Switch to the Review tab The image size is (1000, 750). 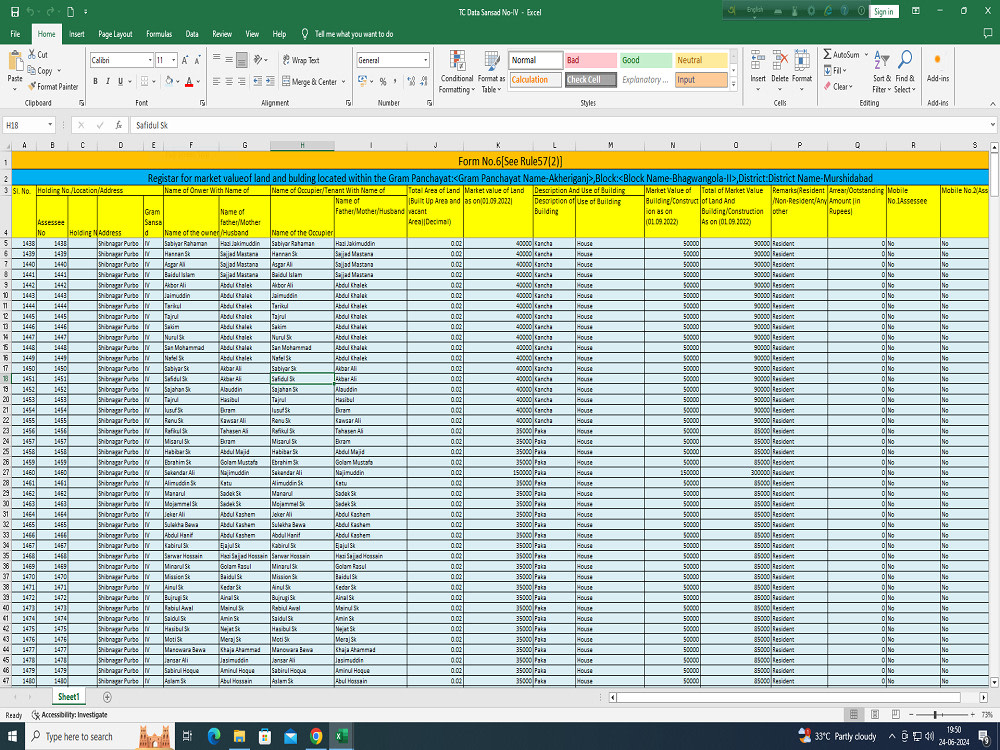click(222, 34)
